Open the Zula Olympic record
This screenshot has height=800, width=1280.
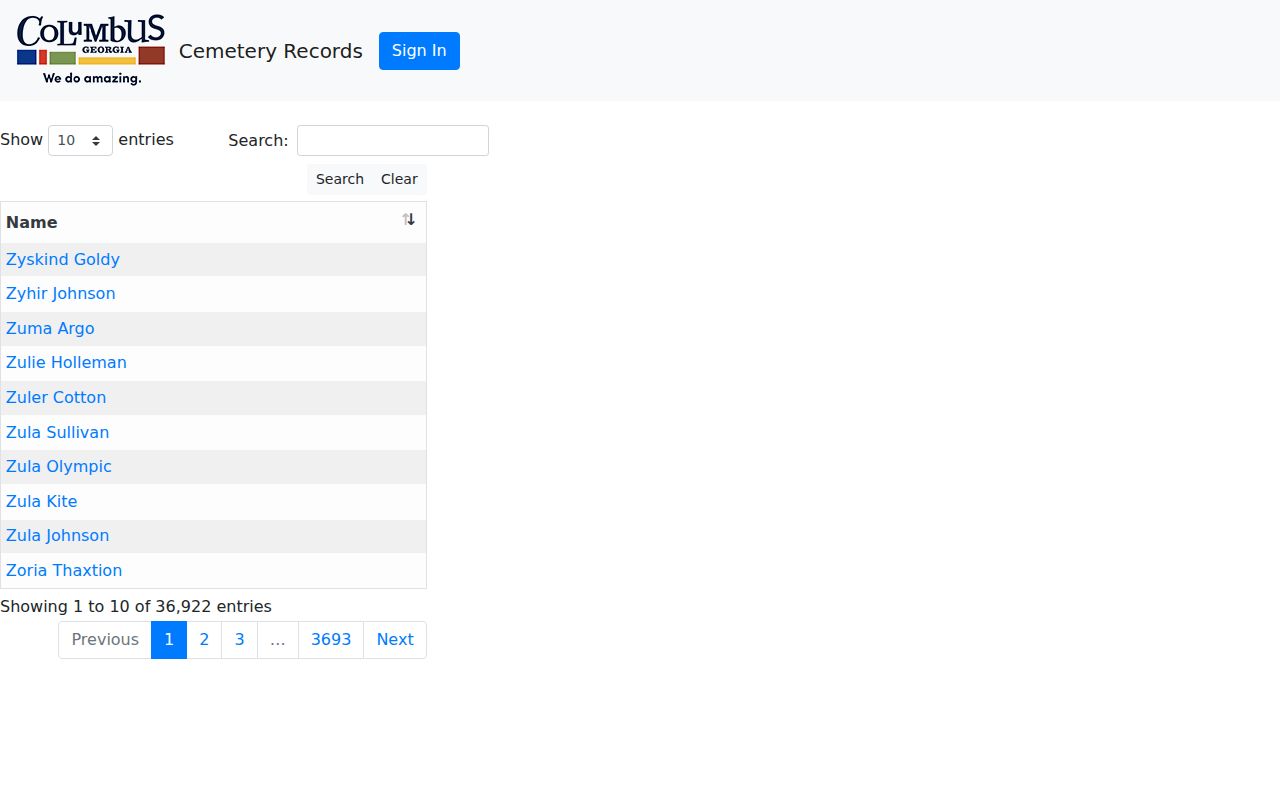59,466
